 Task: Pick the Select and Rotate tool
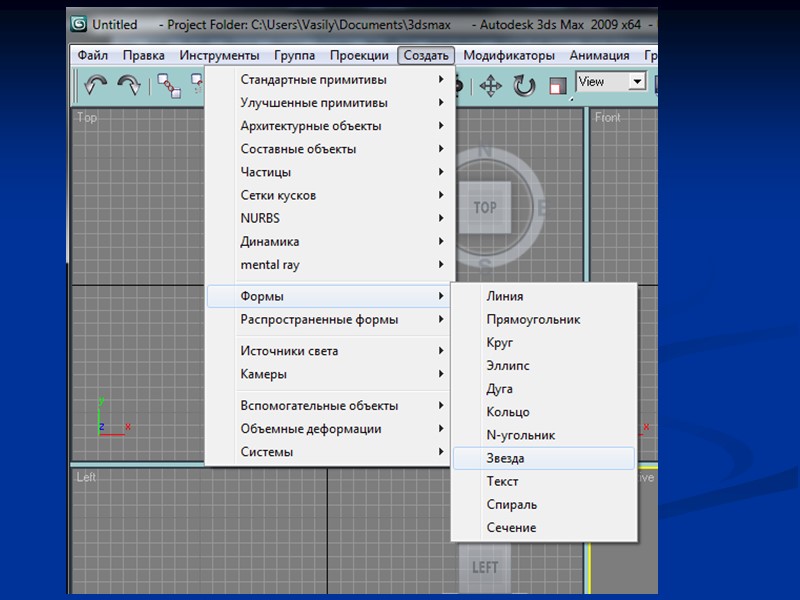pyautogui.click(x=524, y=86)
